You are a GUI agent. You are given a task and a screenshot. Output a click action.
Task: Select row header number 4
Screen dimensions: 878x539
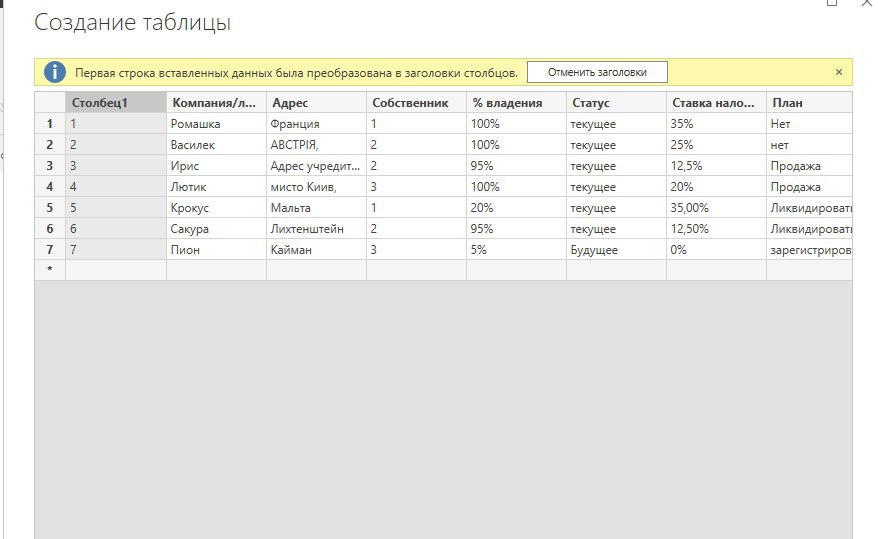click(50, 187)
